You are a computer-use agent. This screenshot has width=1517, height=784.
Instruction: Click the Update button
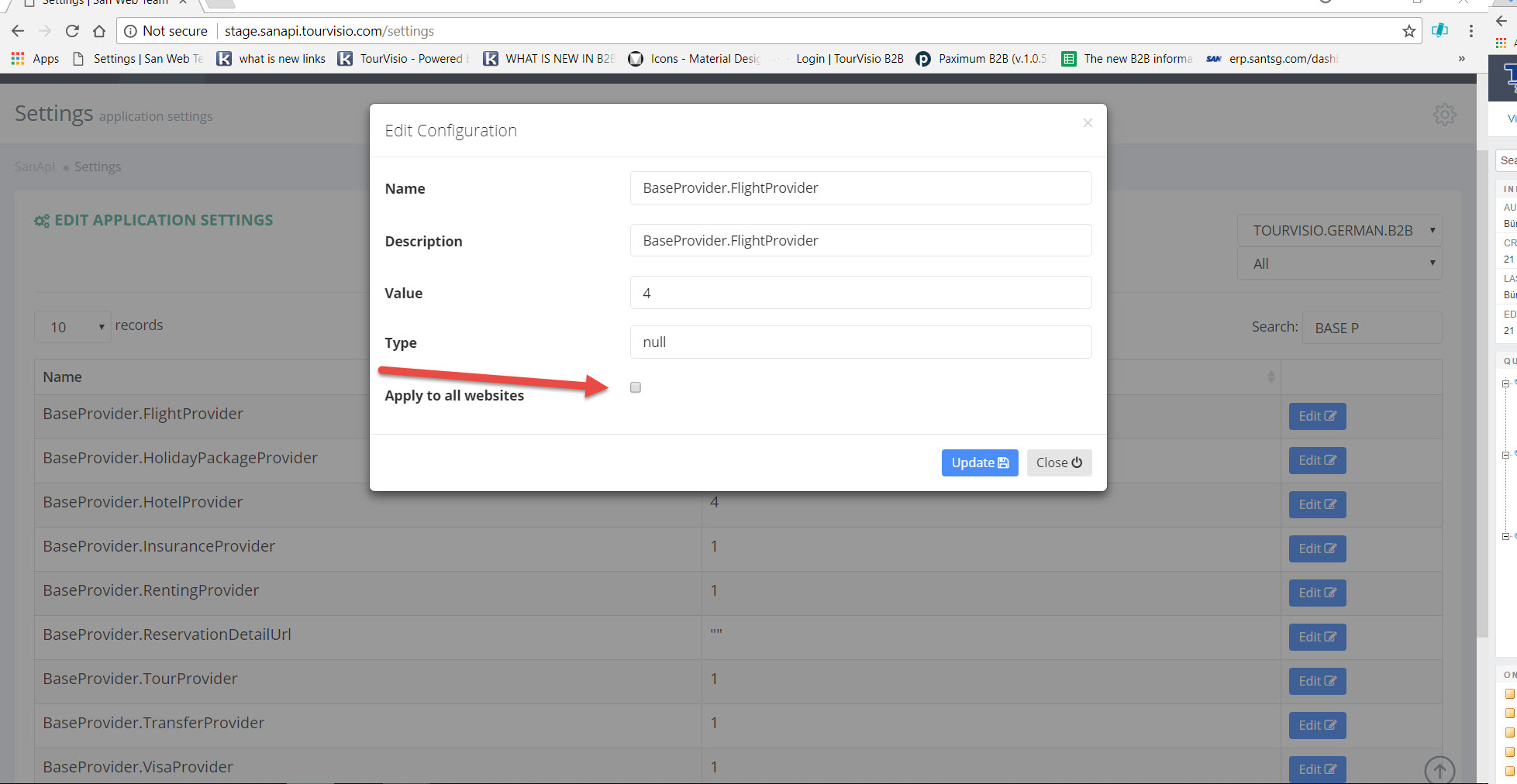pos(979,462)
